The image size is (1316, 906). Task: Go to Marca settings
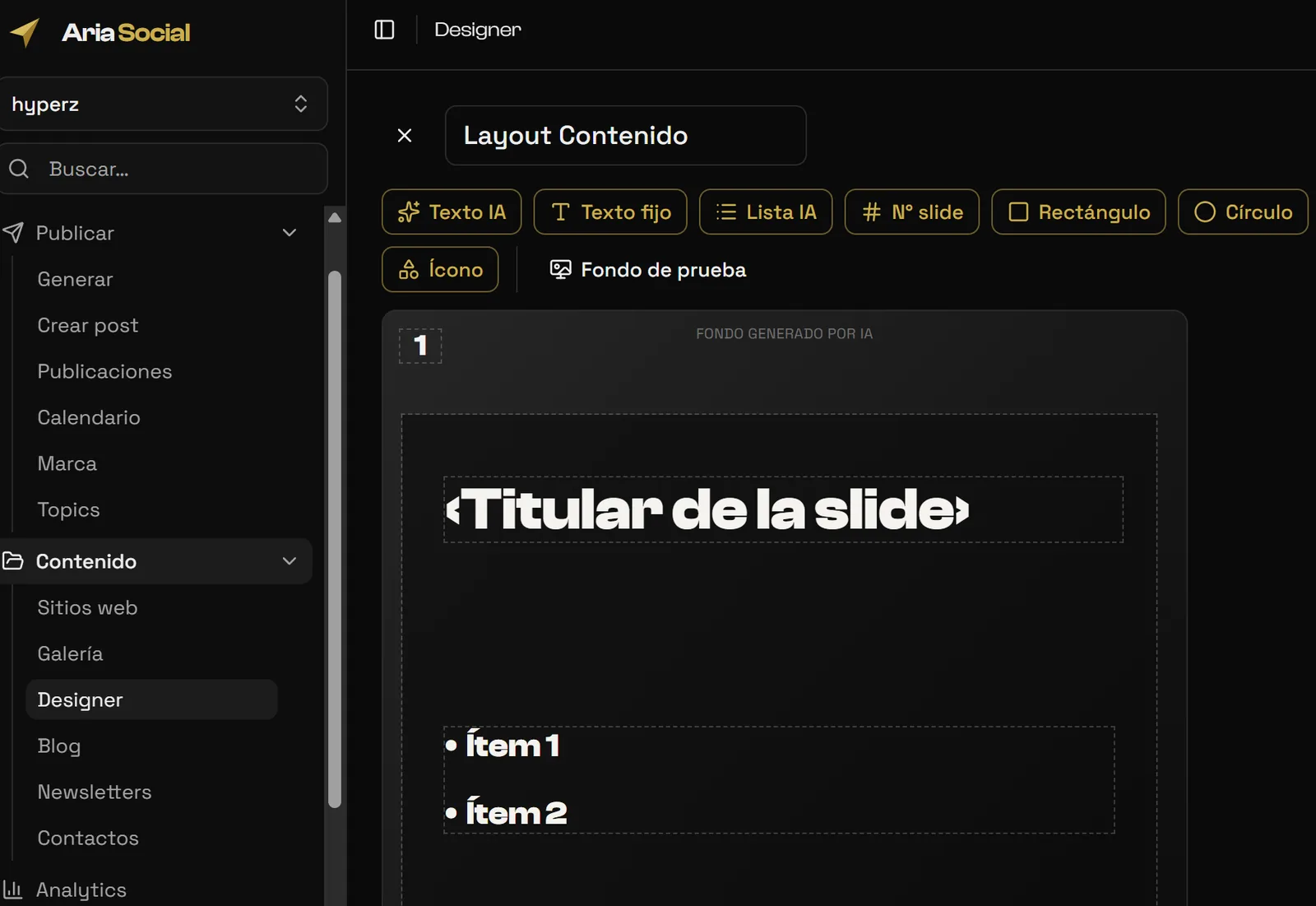tap(67, 463)
